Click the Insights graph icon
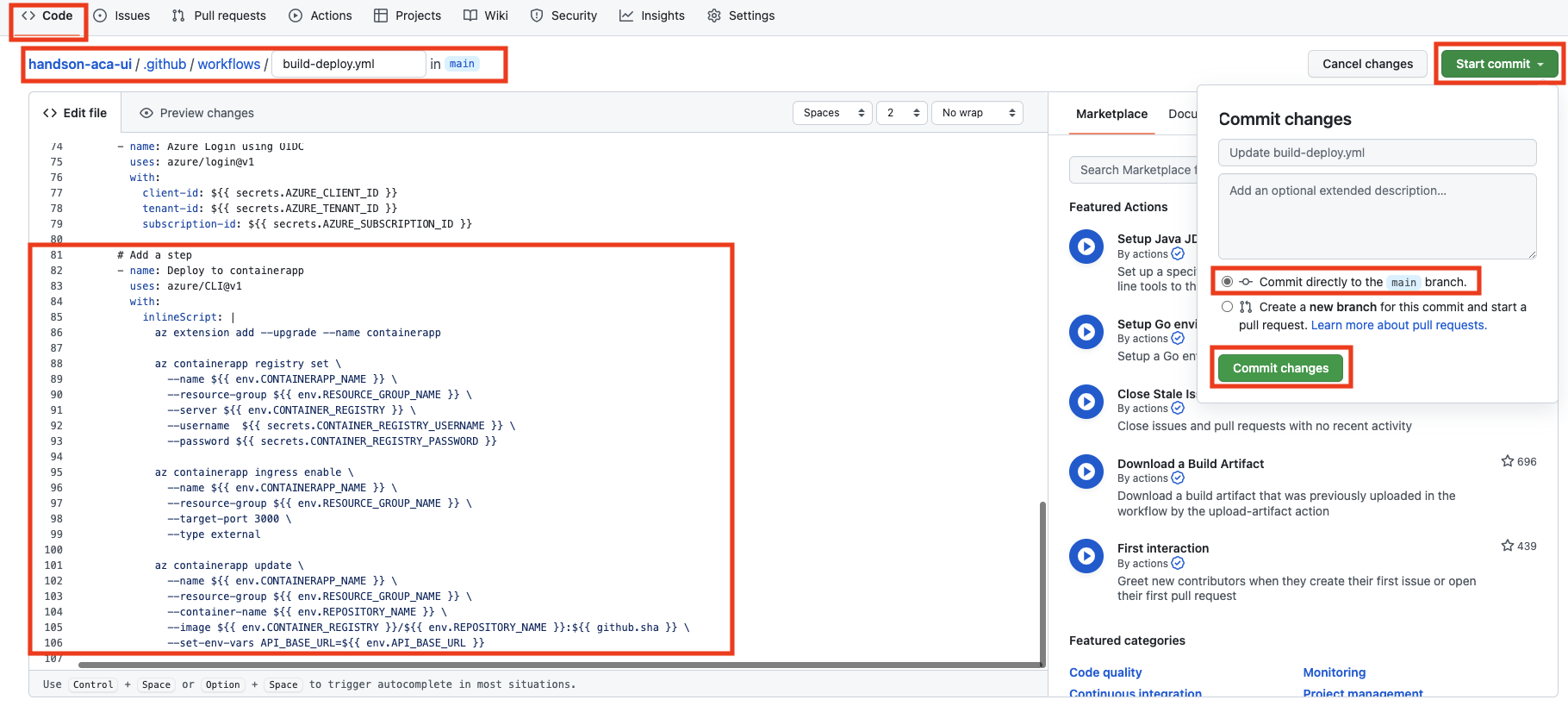Image resolution: width=1568 pixels, height=706 pixels. (626, 16)
